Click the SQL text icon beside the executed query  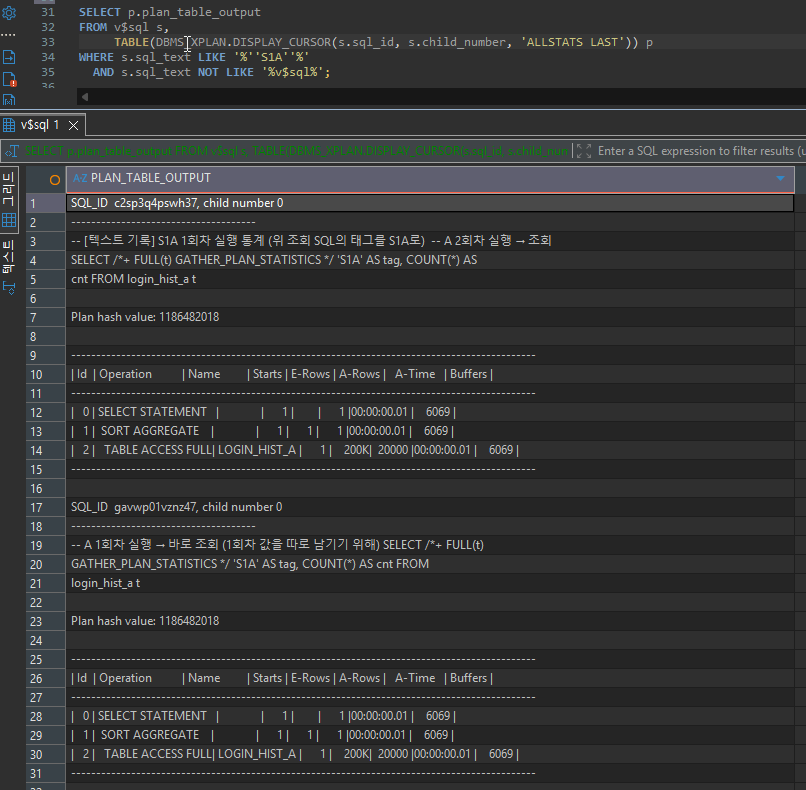[11, 151]
